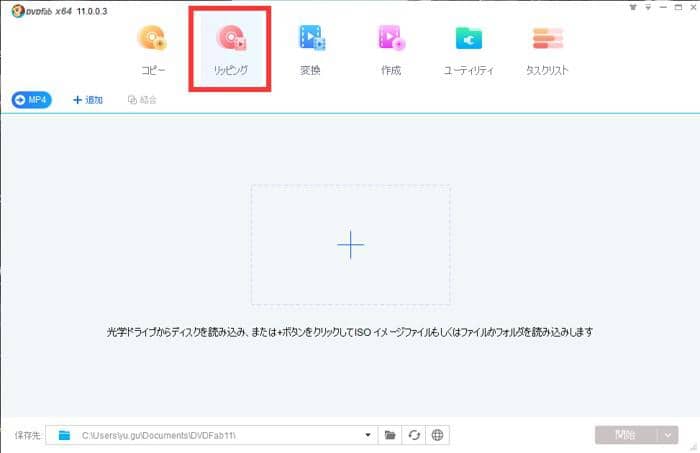Click the 結合 (Merge) button

pos(142,100)
